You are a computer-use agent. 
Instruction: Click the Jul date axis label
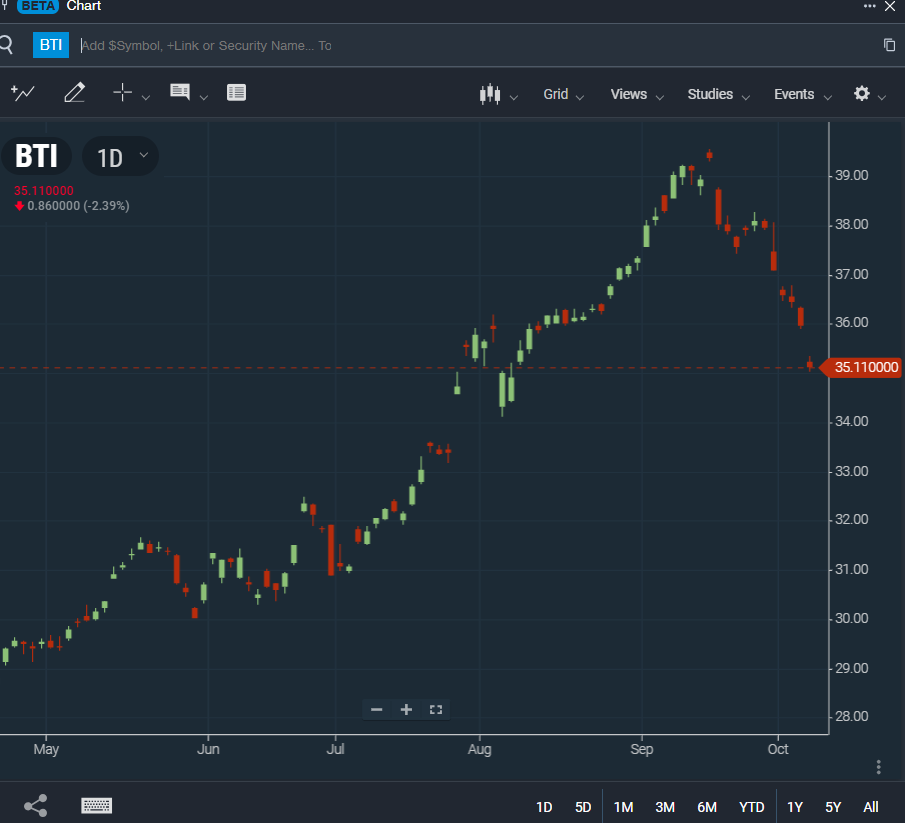click(x=335, y=749)
